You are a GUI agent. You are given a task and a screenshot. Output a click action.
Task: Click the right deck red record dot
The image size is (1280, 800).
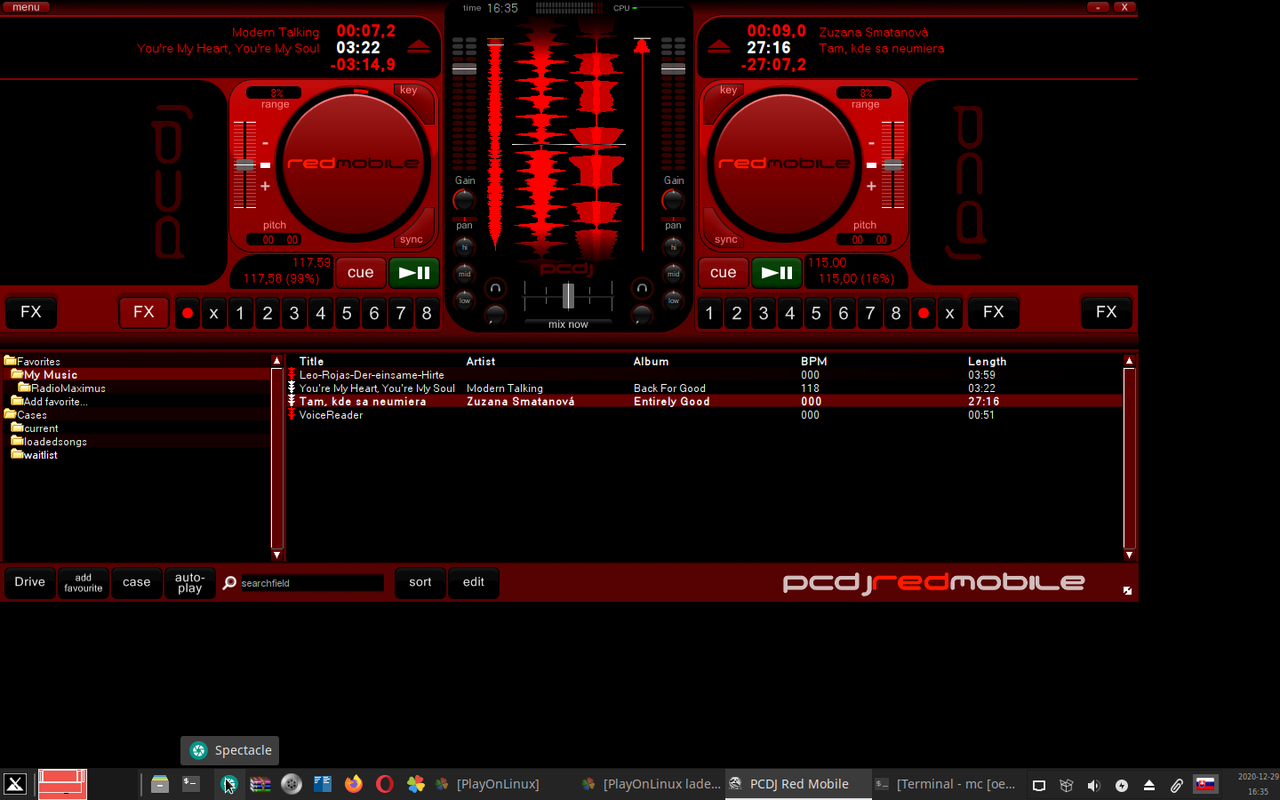point(923,314)
